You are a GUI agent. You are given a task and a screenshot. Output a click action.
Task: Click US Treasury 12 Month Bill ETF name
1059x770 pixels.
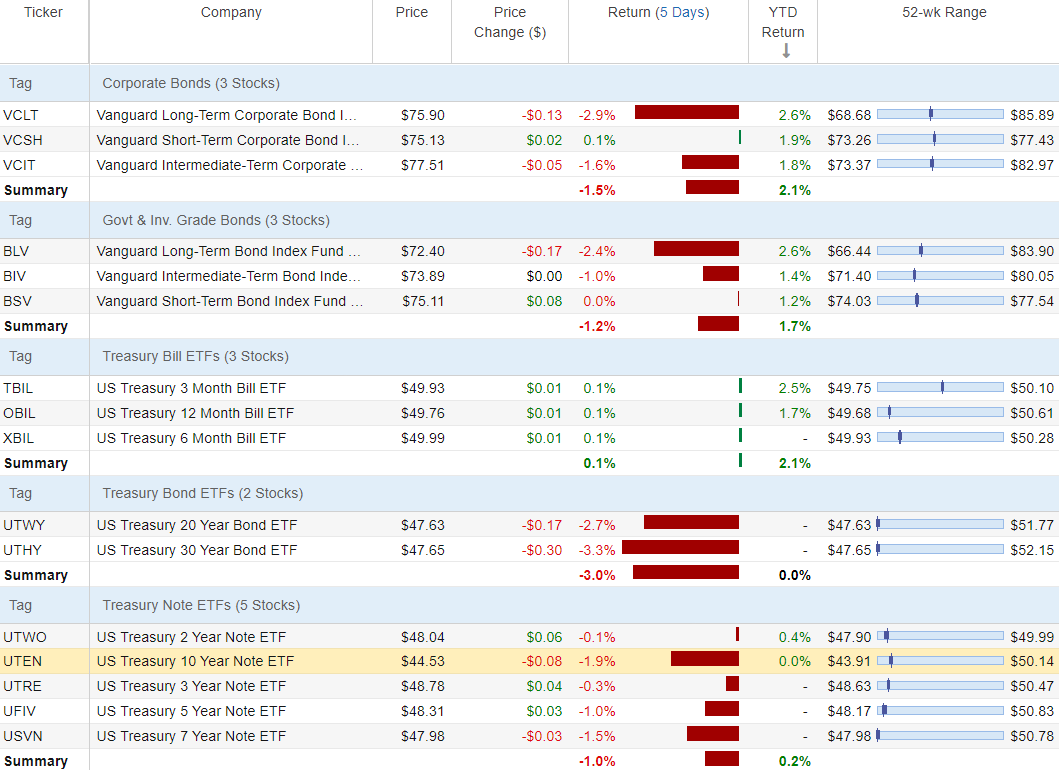195,413
